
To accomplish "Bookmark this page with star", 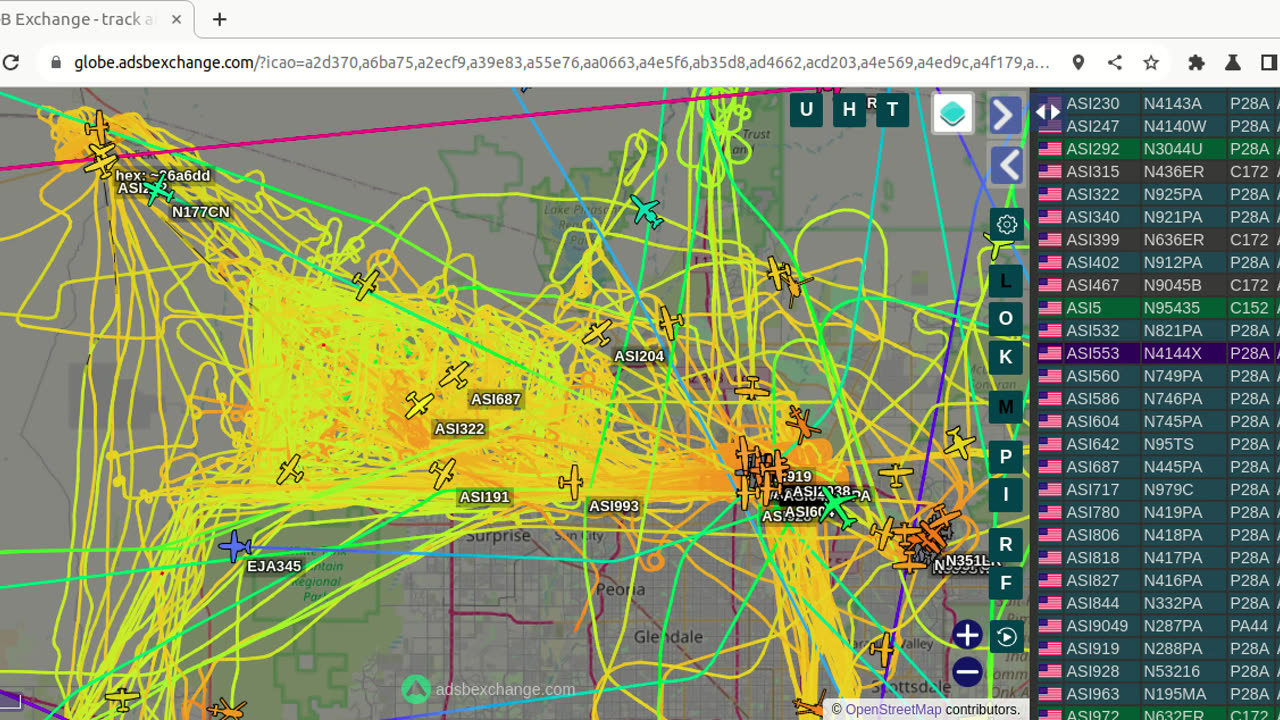I will point(1151,62).
